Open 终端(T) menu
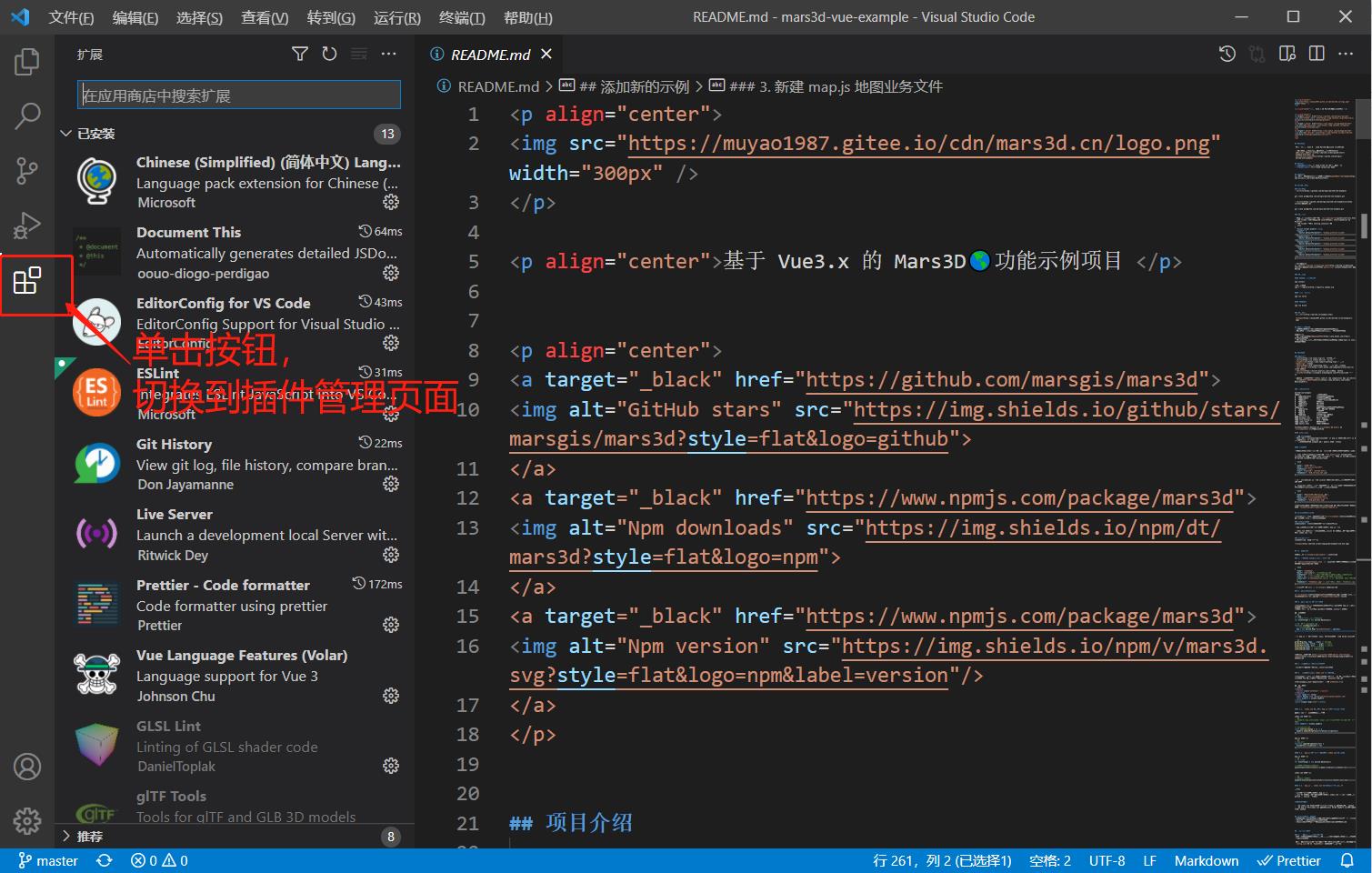The width and height of the screenshot is (1372, 873). pyautogui.click(x=462, y=17)
